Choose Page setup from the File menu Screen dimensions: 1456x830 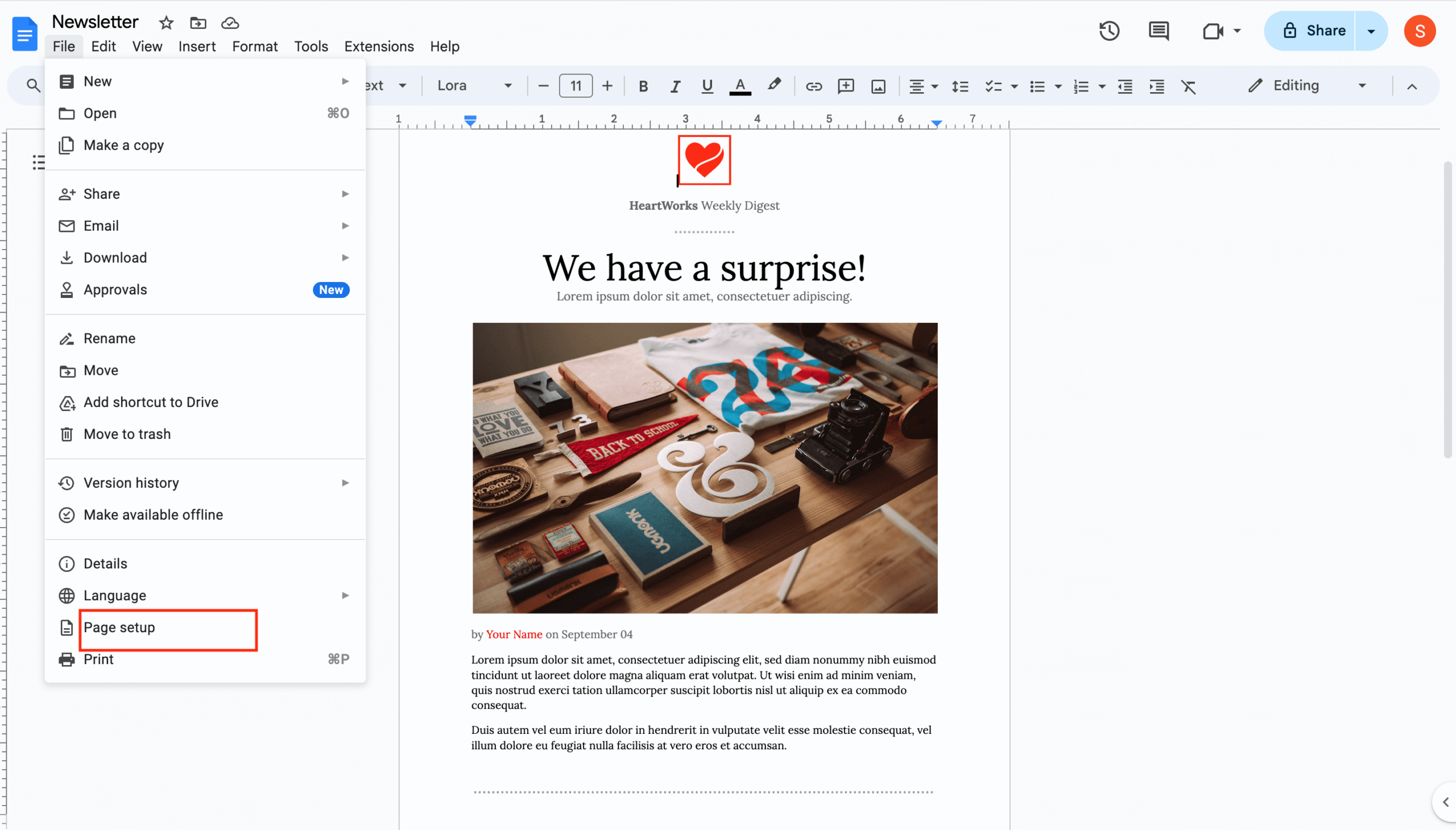coord(119,627)
